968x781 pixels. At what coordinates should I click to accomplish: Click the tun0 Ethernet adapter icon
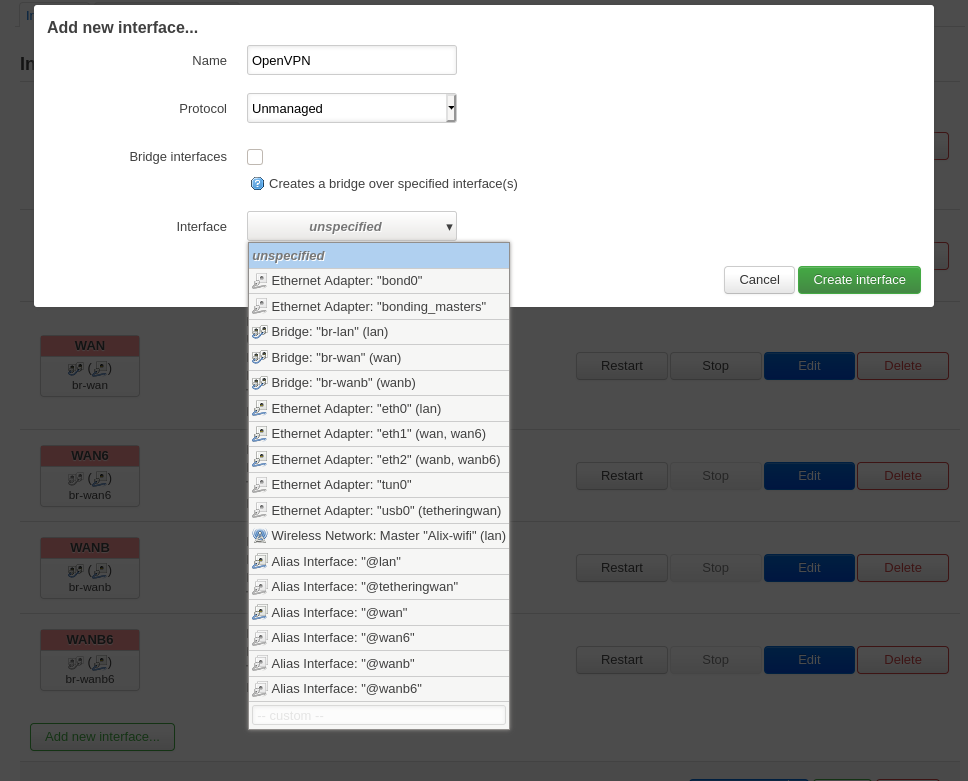click(260, 485)
